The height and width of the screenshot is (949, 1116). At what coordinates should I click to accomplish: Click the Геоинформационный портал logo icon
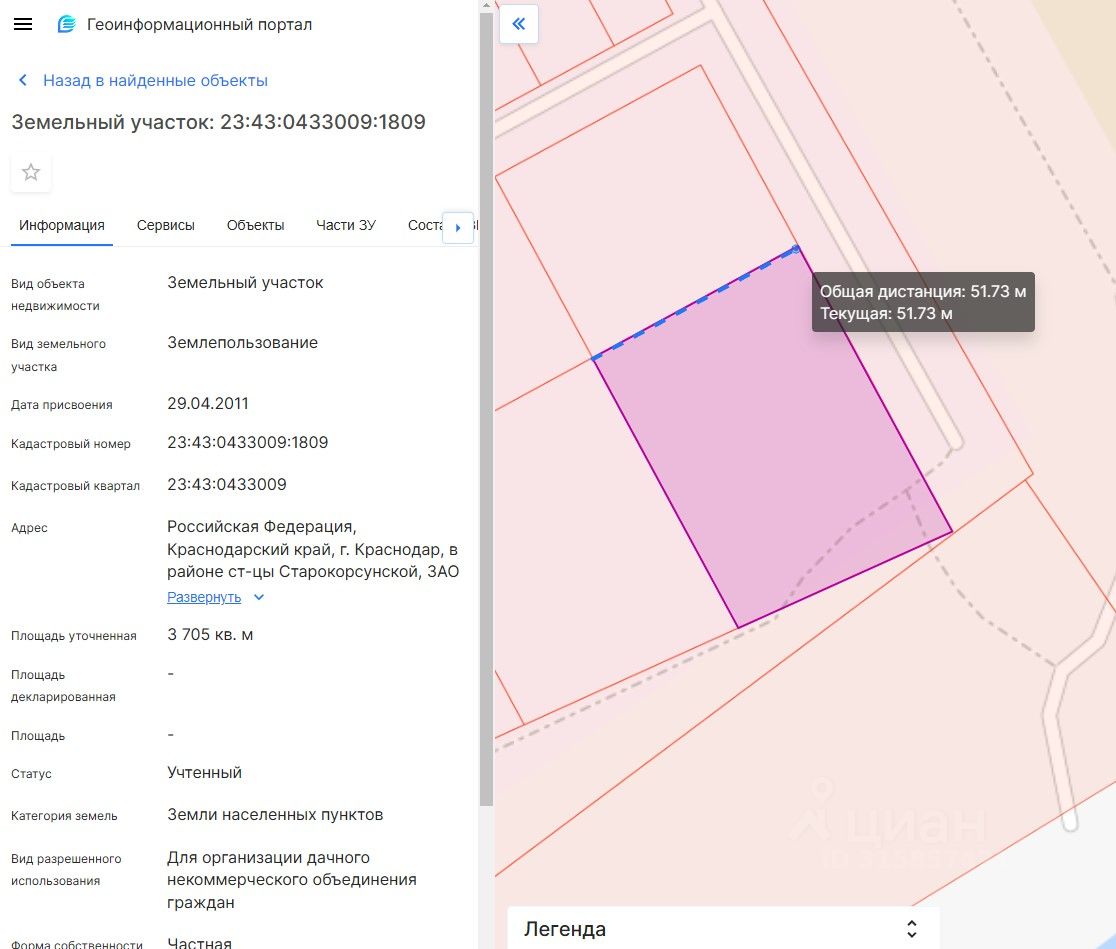pyautogui.click(x=66, y=24)
